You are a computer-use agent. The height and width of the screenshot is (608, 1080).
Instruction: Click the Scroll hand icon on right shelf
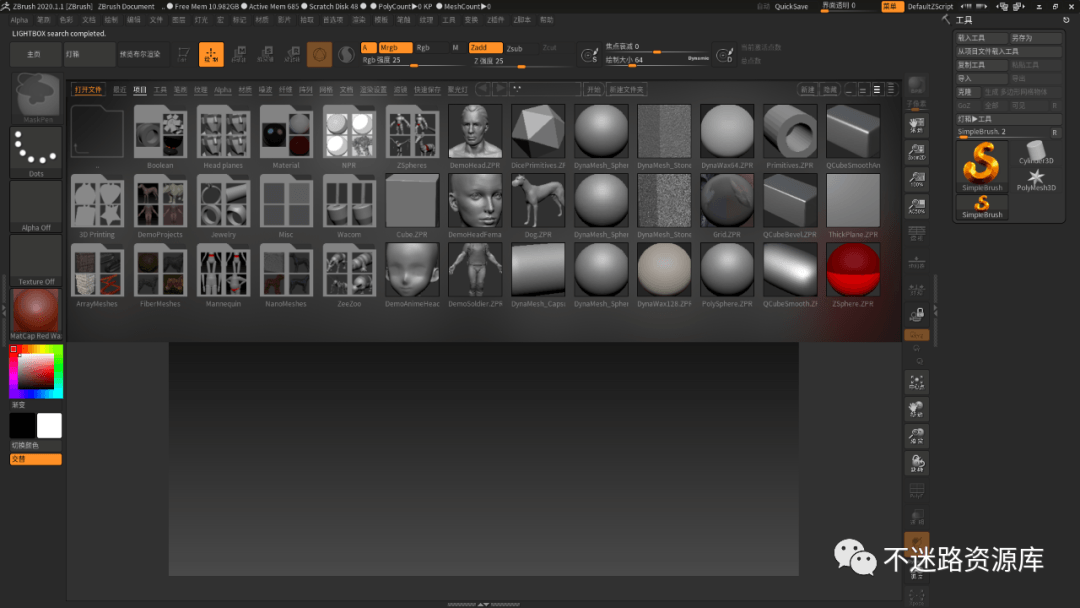[x=916, y=125]
